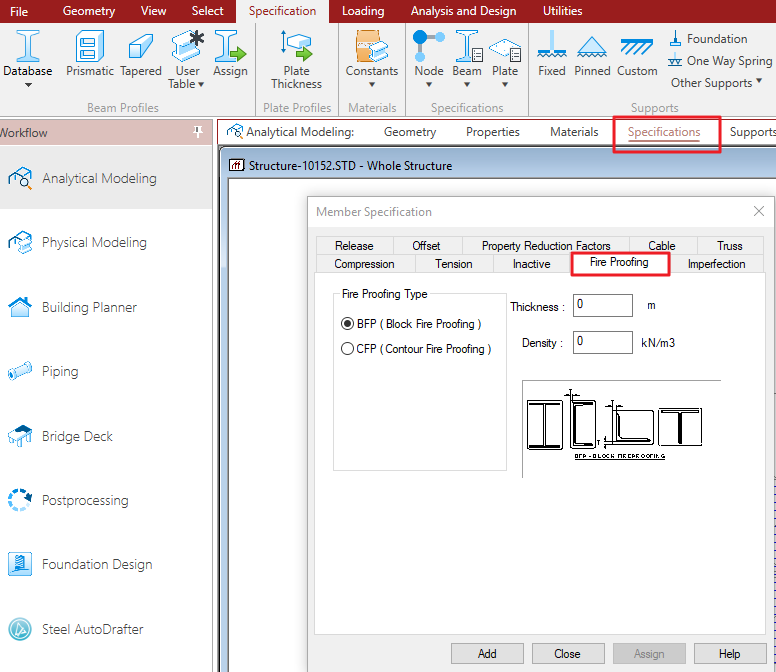Screen dimensions: 776x672
Task: Open the Imperfection tab
Action: (x=716, y=264)
